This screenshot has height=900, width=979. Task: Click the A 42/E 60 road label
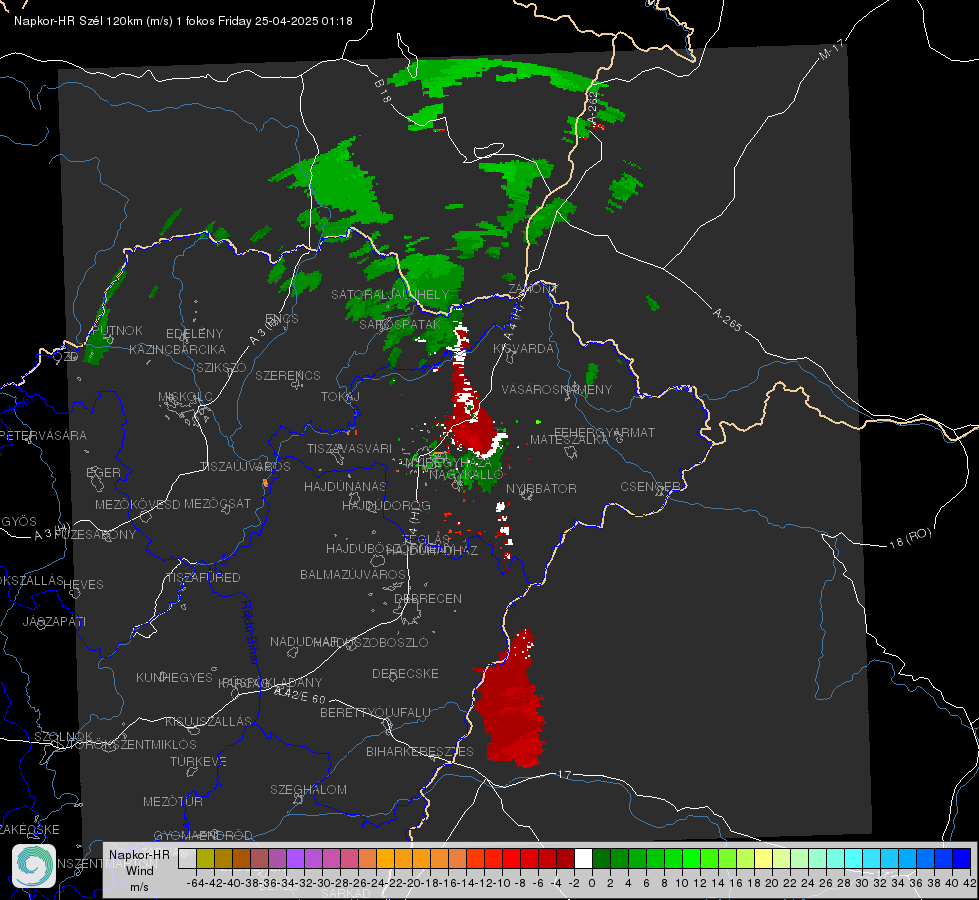point(300,695)
